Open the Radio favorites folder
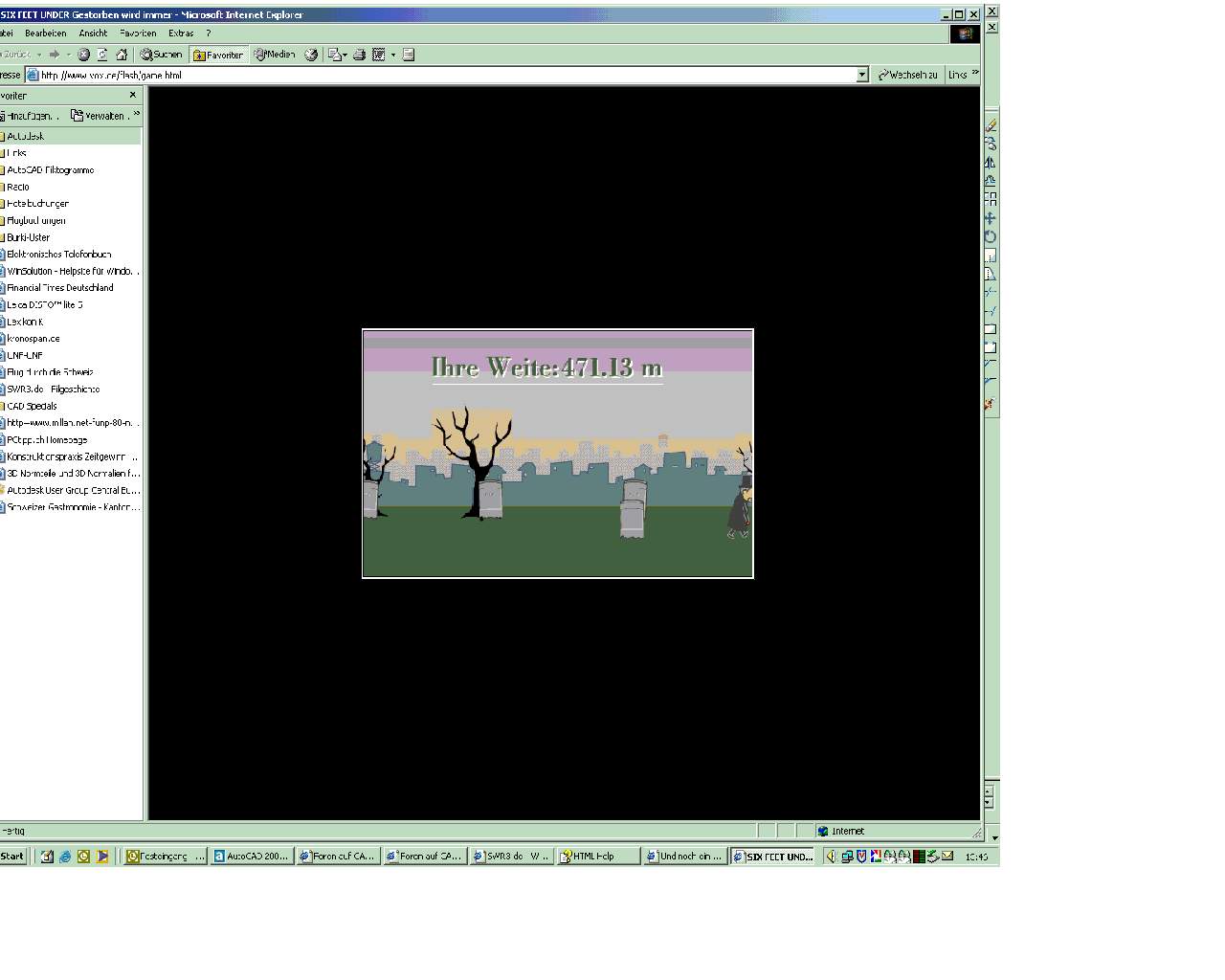The width and height of the screenshot is (1225, 980). coord(18,187)
